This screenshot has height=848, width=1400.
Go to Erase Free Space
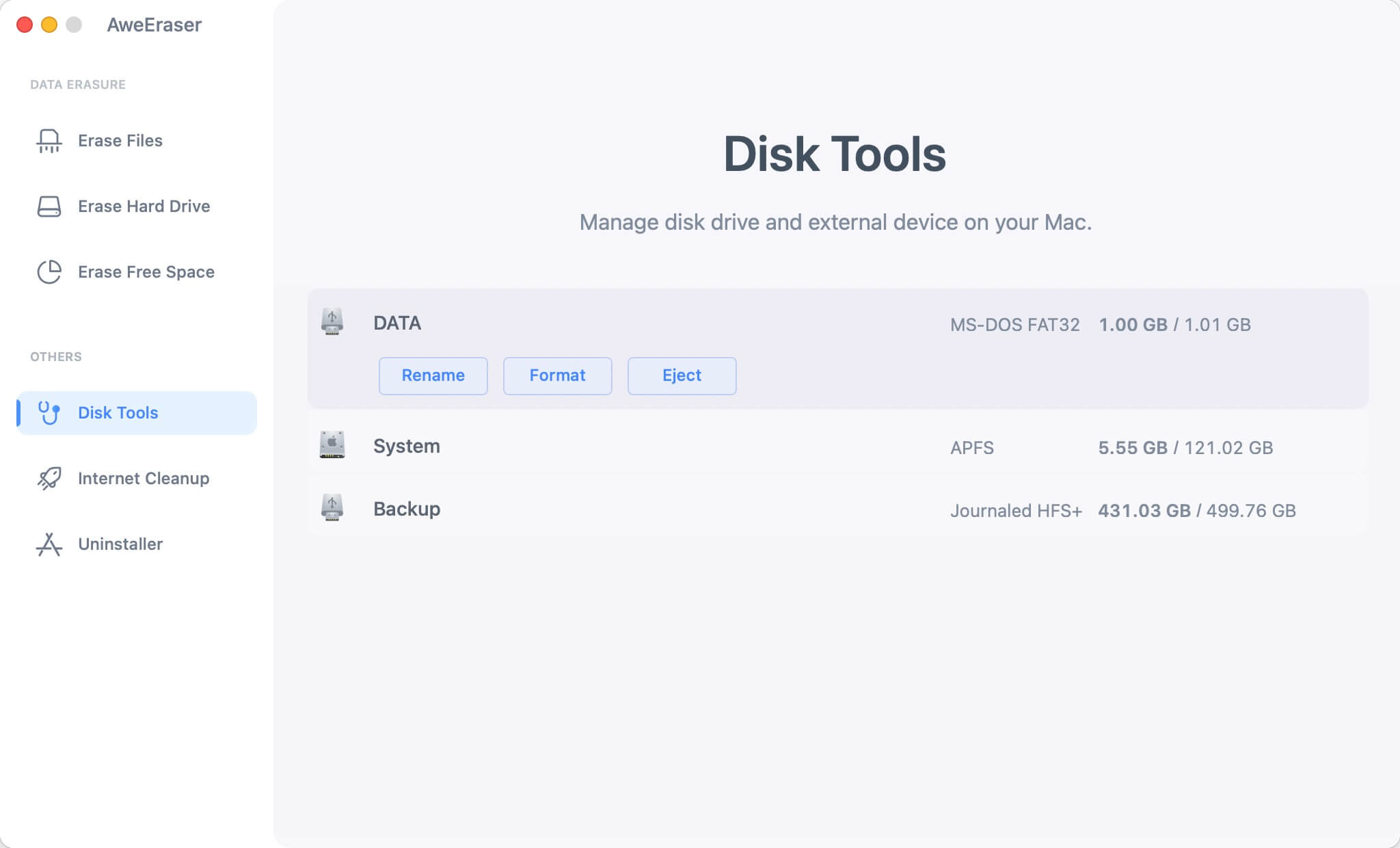pos(137,272)
